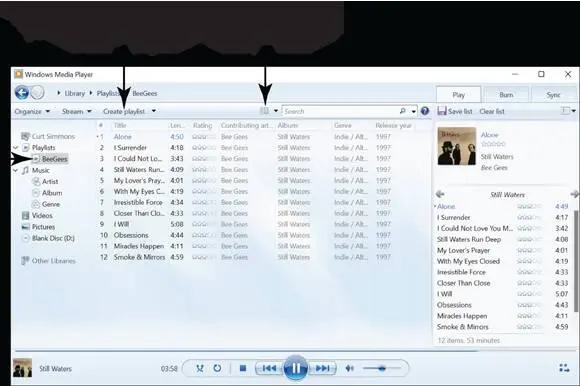Viewport: 580px width, 386px height.
Task: Select 'Smoke & Mirrors' in library list
Action: 139,257
